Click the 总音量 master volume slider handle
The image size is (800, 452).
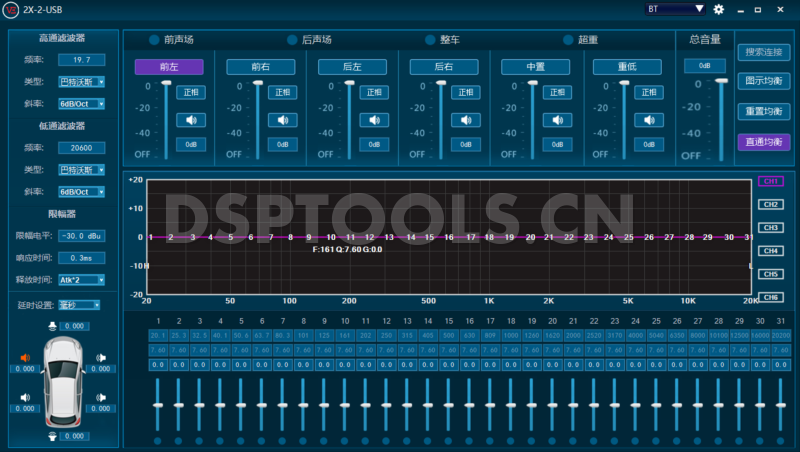[721, 81]
